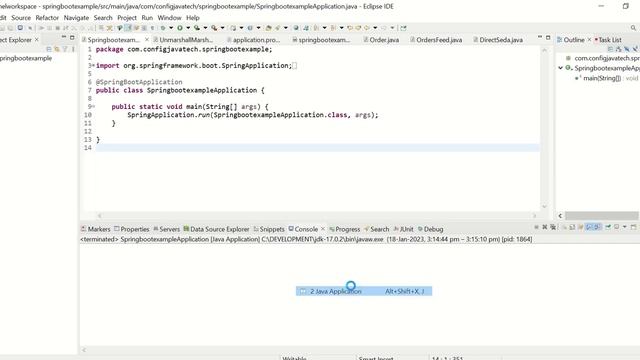Open the Progress view tab
Screen dimensions: 640x360
(x=344, y=229)
